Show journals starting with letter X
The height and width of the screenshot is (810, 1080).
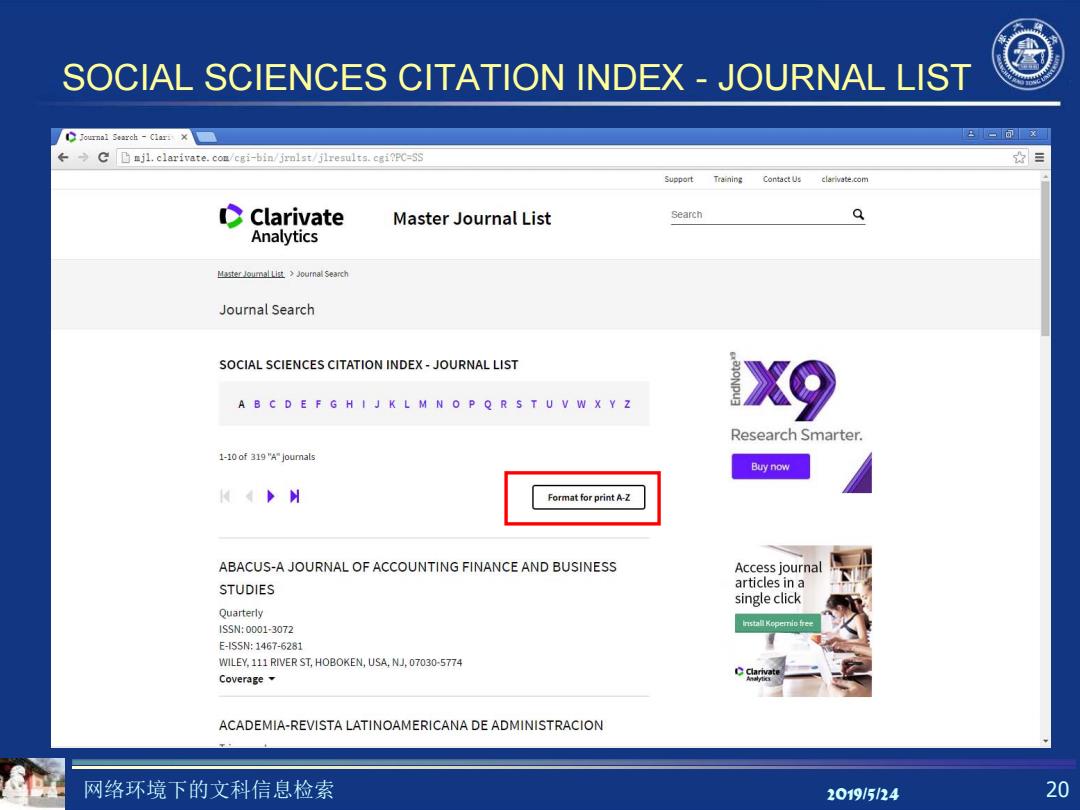pos(597,404)
